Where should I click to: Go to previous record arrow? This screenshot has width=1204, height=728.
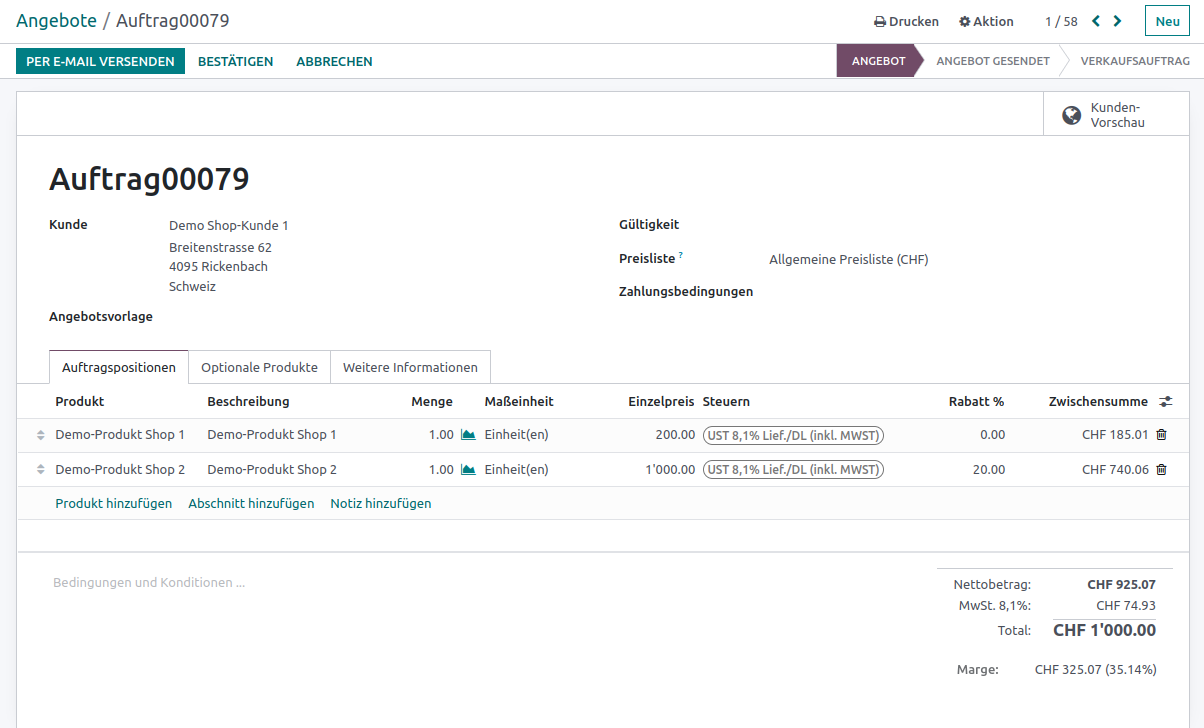[1096, 21]
